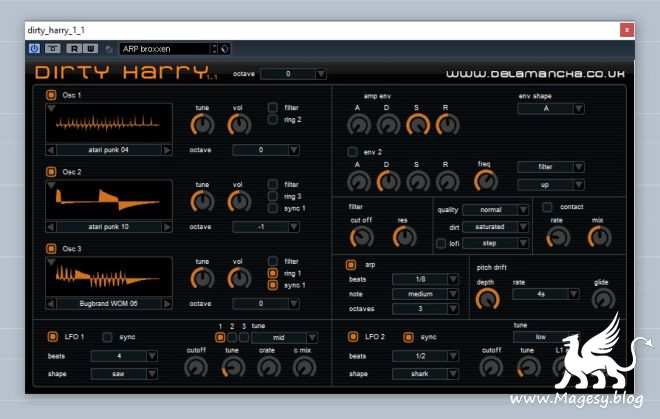Open the LFO 2 shape shark dropdown
This screenshot has width=660, height=419.
(426, 374)
